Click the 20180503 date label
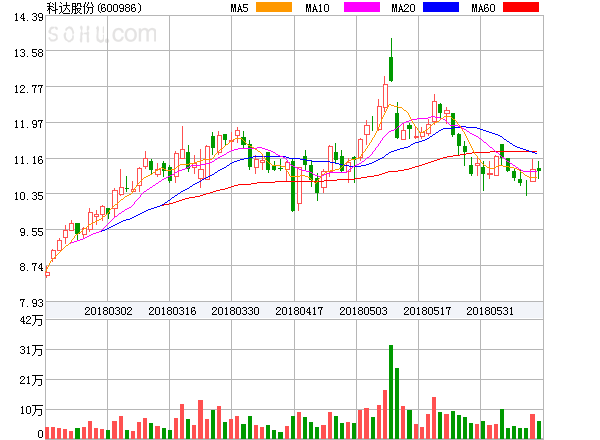 (363, 311)
